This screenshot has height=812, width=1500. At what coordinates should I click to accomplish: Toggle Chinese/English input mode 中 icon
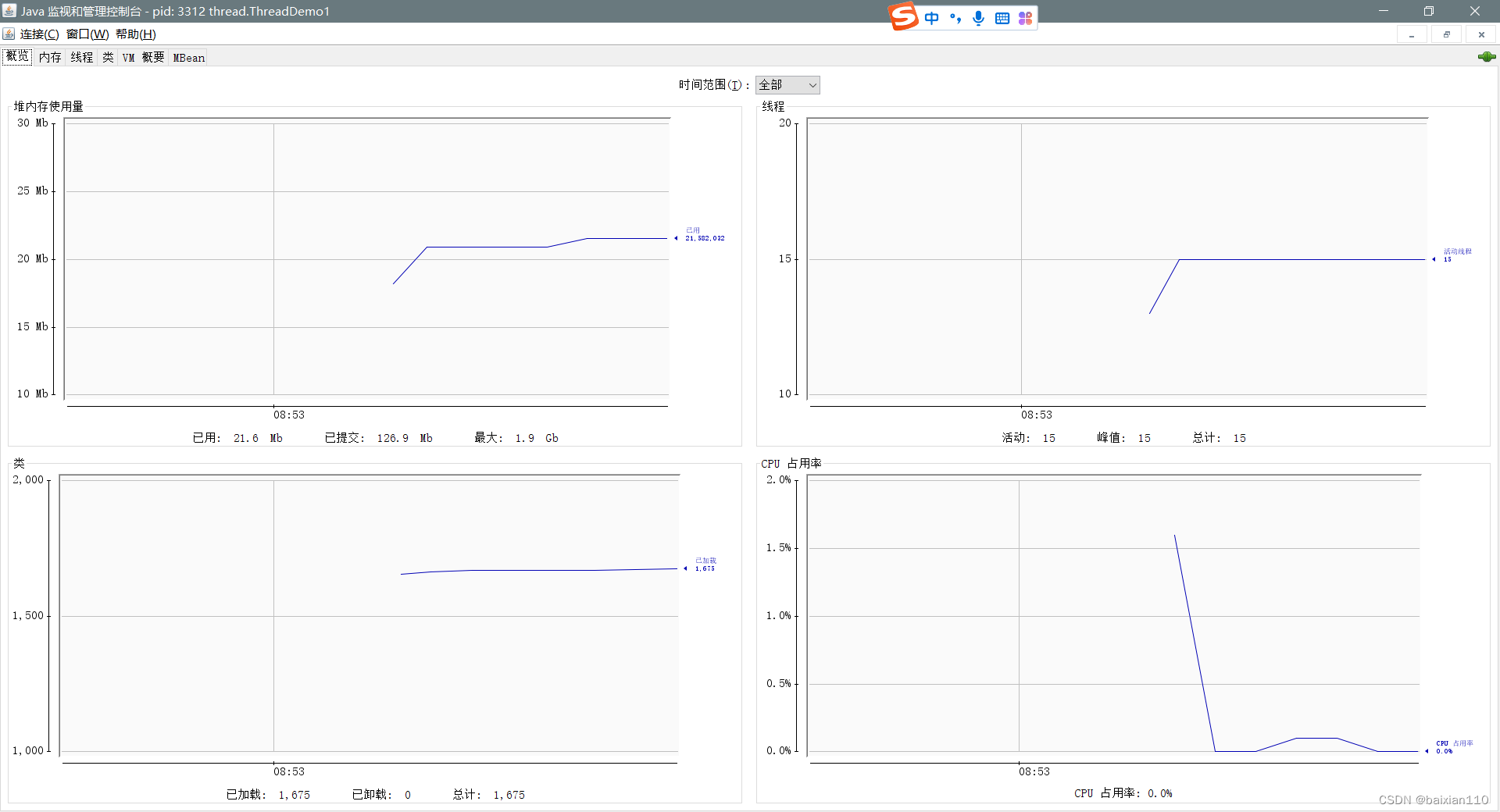932,18
